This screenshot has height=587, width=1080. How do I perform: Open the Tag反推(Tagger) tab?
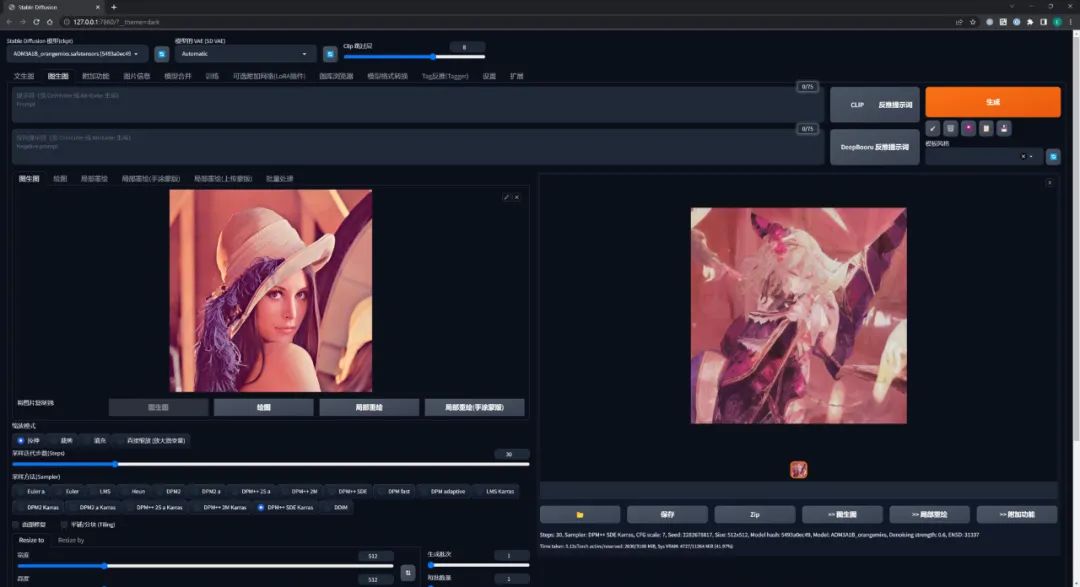(445, 76)
